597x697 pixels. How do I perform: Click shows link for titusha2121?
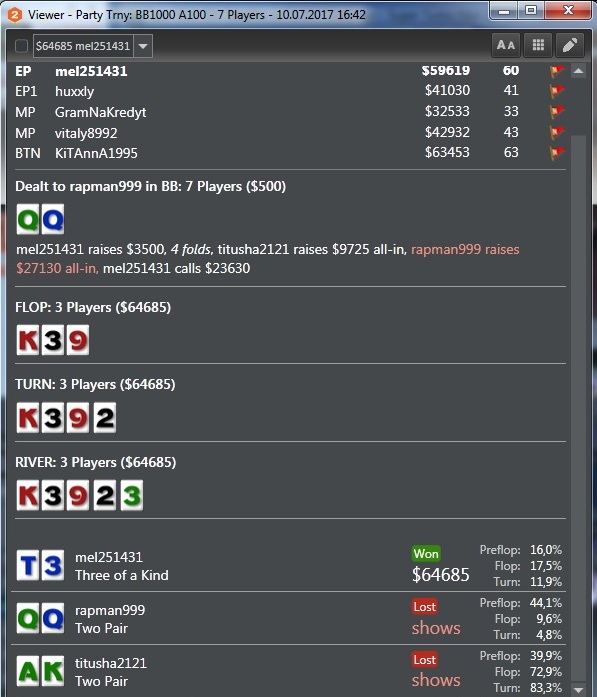tap(436, 680)
